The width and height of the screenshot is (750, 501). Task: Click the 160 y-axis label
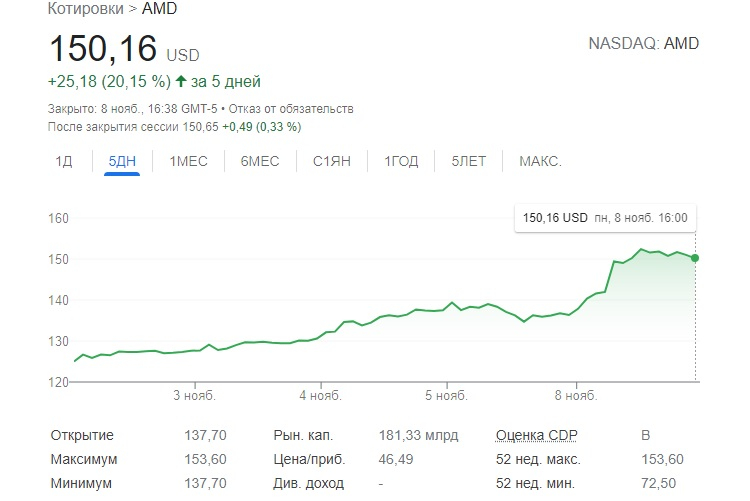(x=58, y=218)
